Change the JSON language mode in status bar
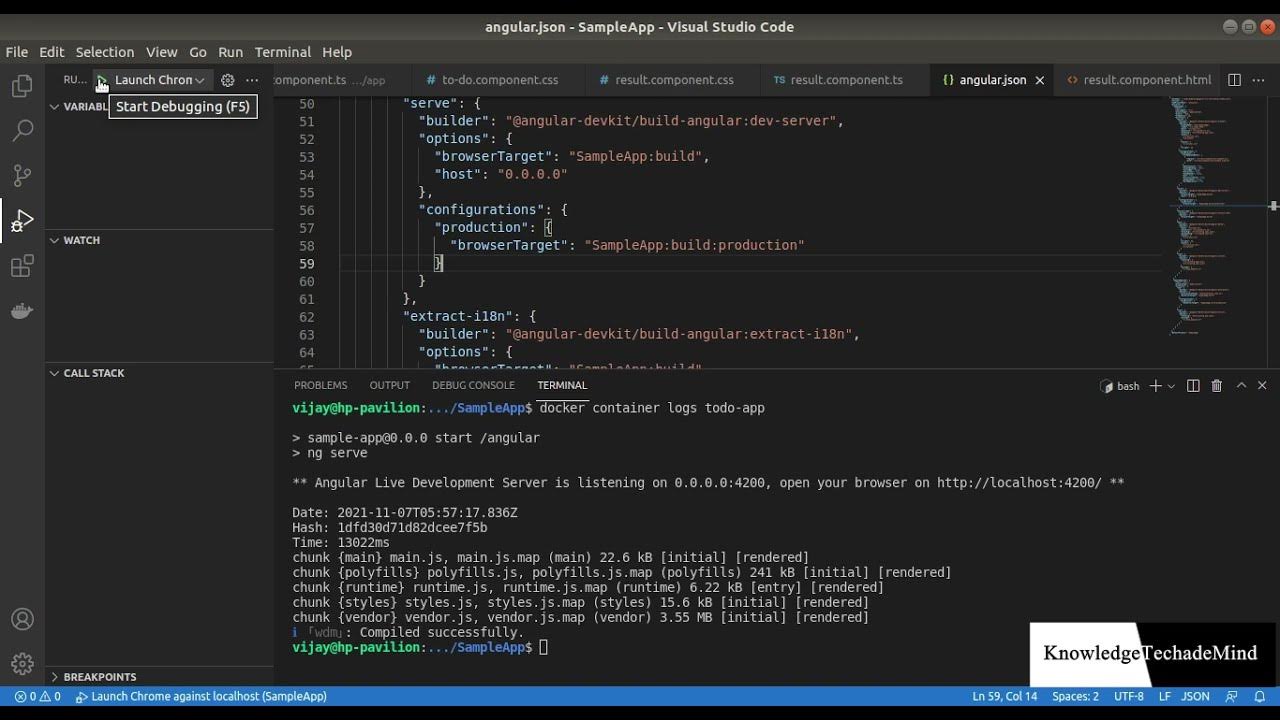The width and height of the screenshot is (1280, 720). (1195, 696)
